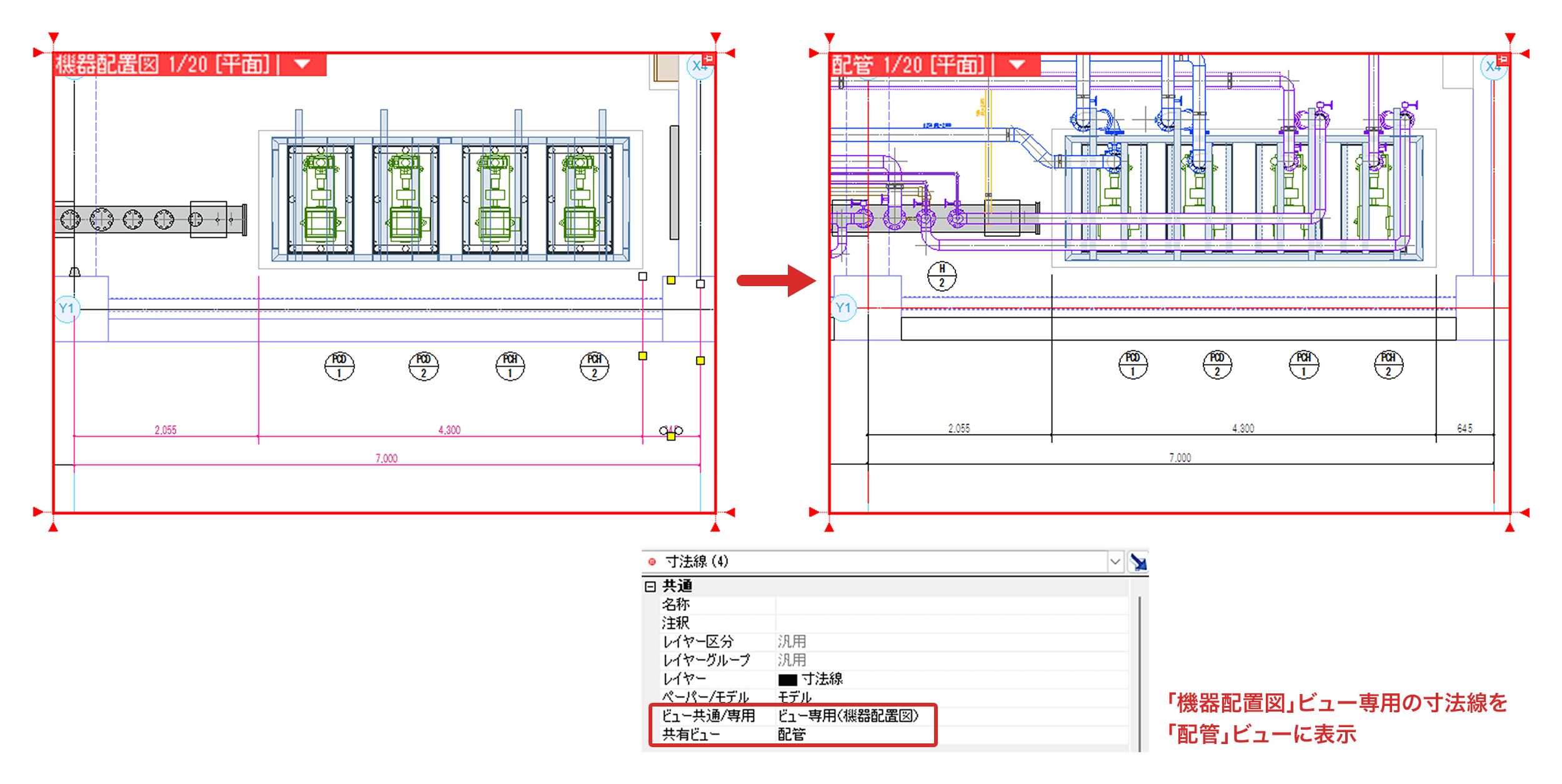Image resolution: width=1562 pixels, height=784 pixels.
Task: Click the black レイヤー color swatch
Action: click(x=788, y=680)
